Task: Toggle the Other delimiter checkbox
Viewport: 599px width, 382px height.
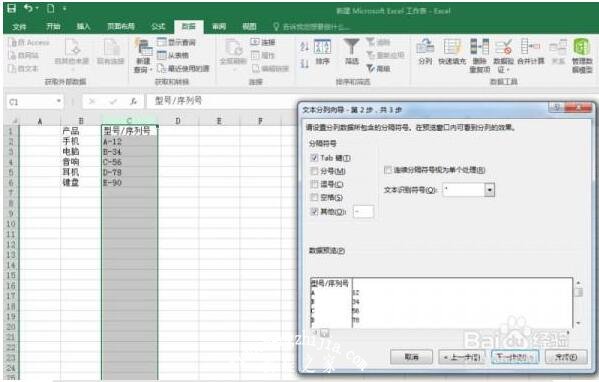Action: (x=314, y=212)
